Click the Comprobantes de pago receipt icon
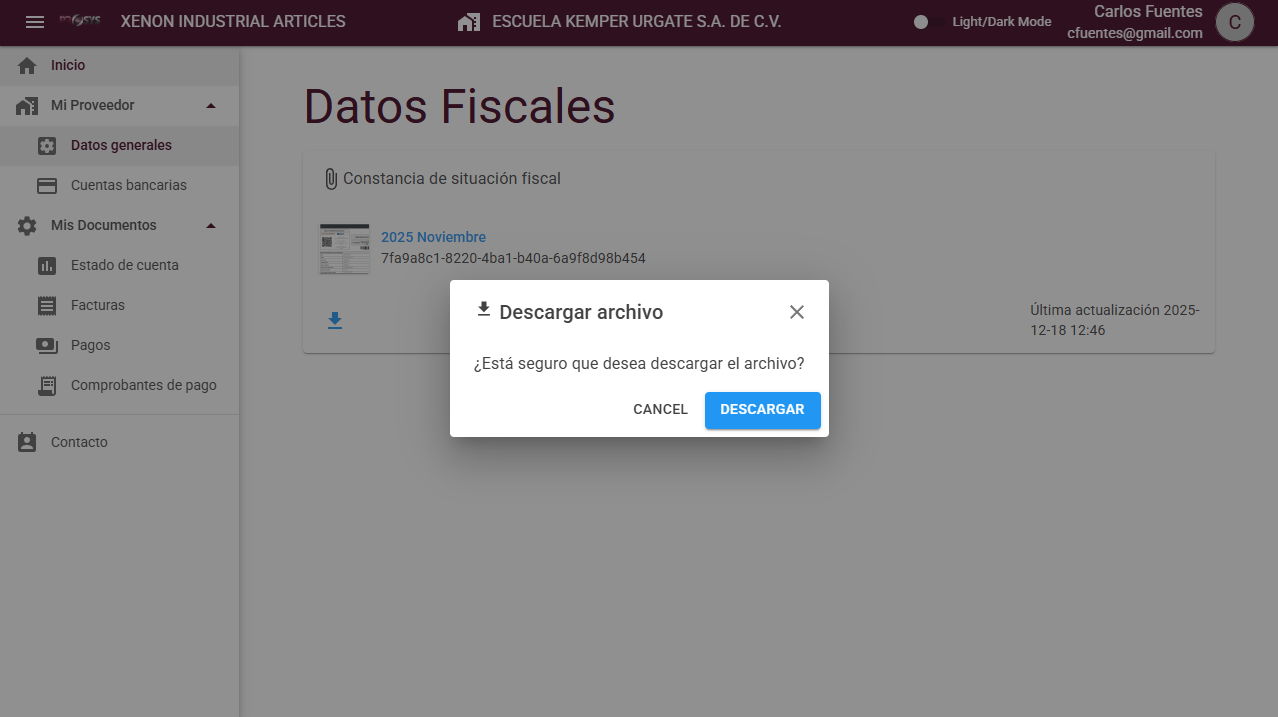The image size is (1278, 717). [x=47, y=386]
